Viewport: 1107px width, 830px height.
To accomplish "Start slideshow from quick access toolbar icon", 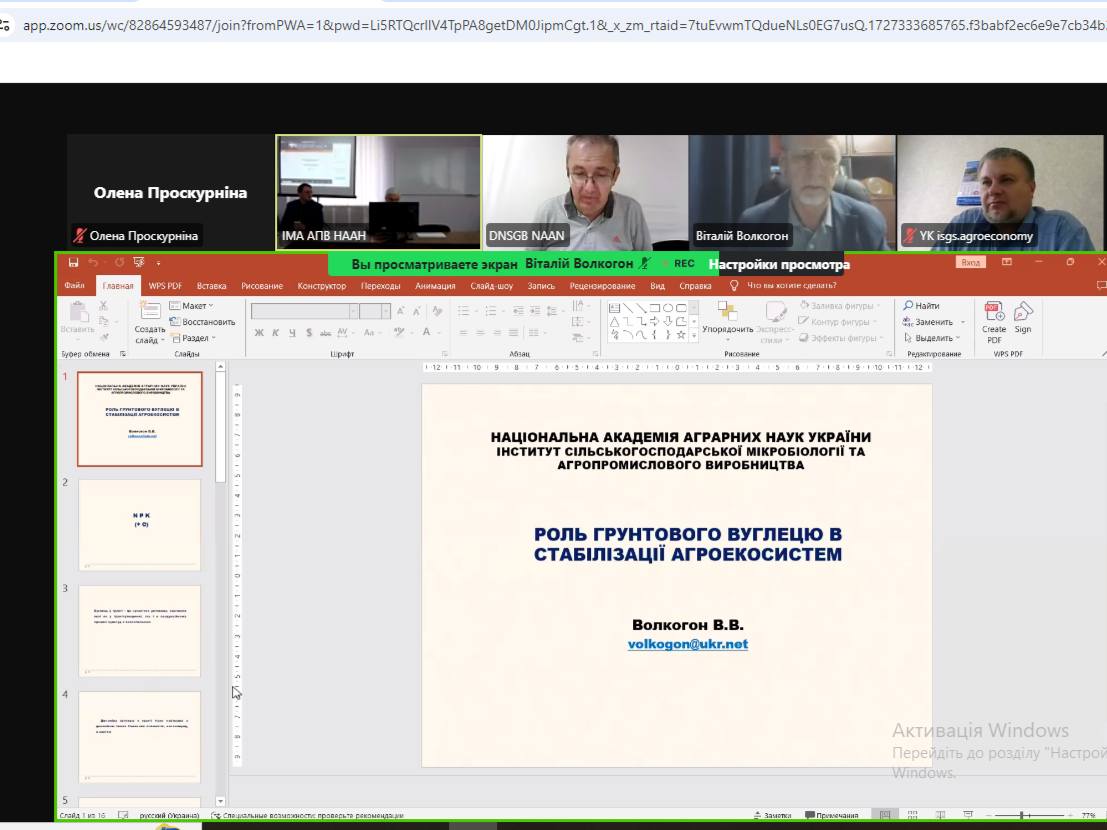I will (139, 263).
